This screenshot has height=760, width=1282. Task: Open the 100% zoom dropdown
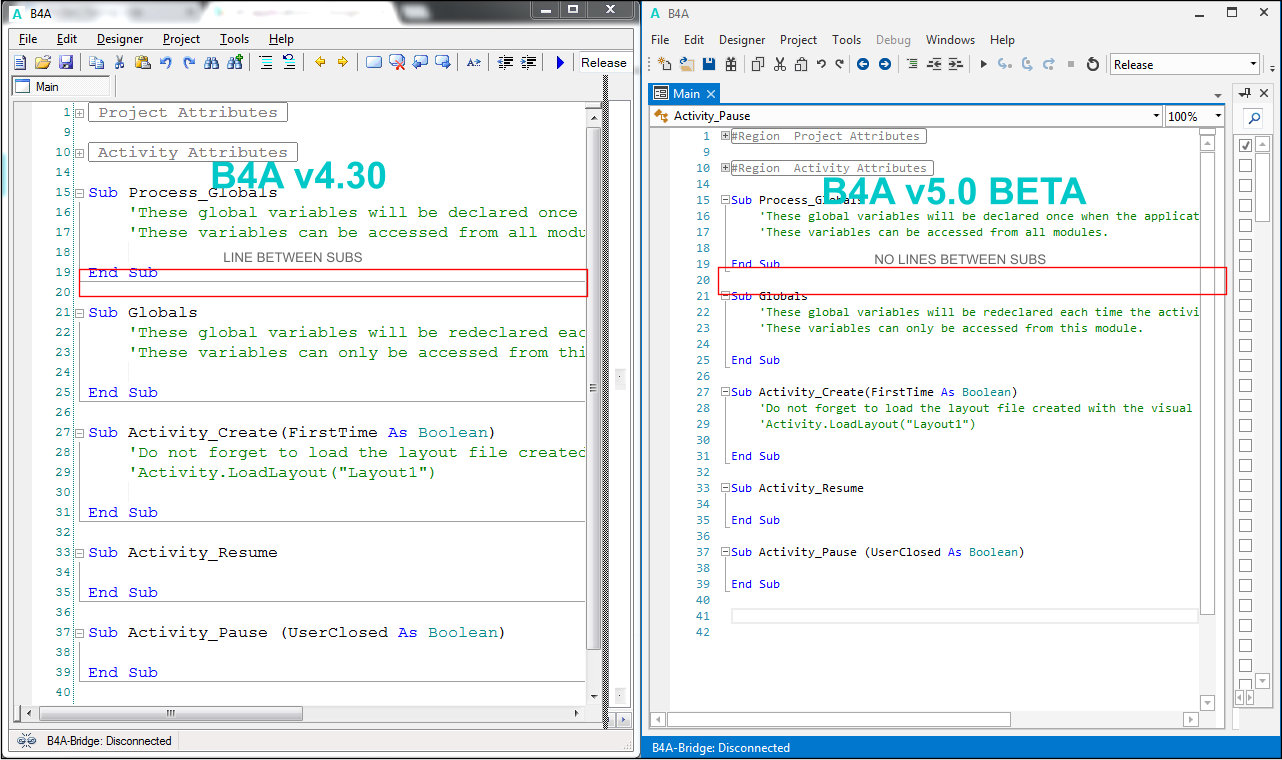(x=1217, y=116)
